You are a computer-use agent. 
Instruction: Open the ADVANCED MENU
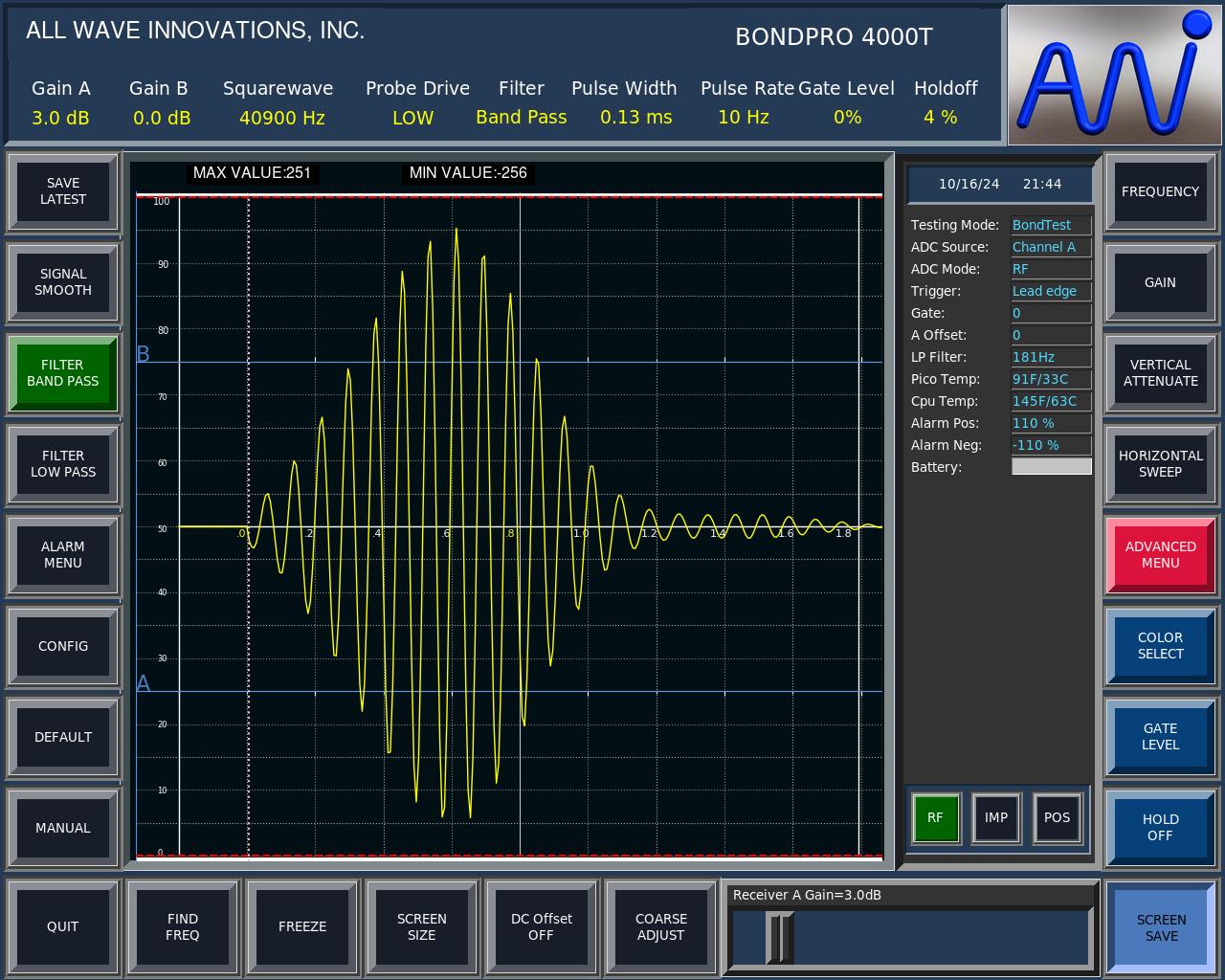pyautogui.click(x=1161, y=555)
